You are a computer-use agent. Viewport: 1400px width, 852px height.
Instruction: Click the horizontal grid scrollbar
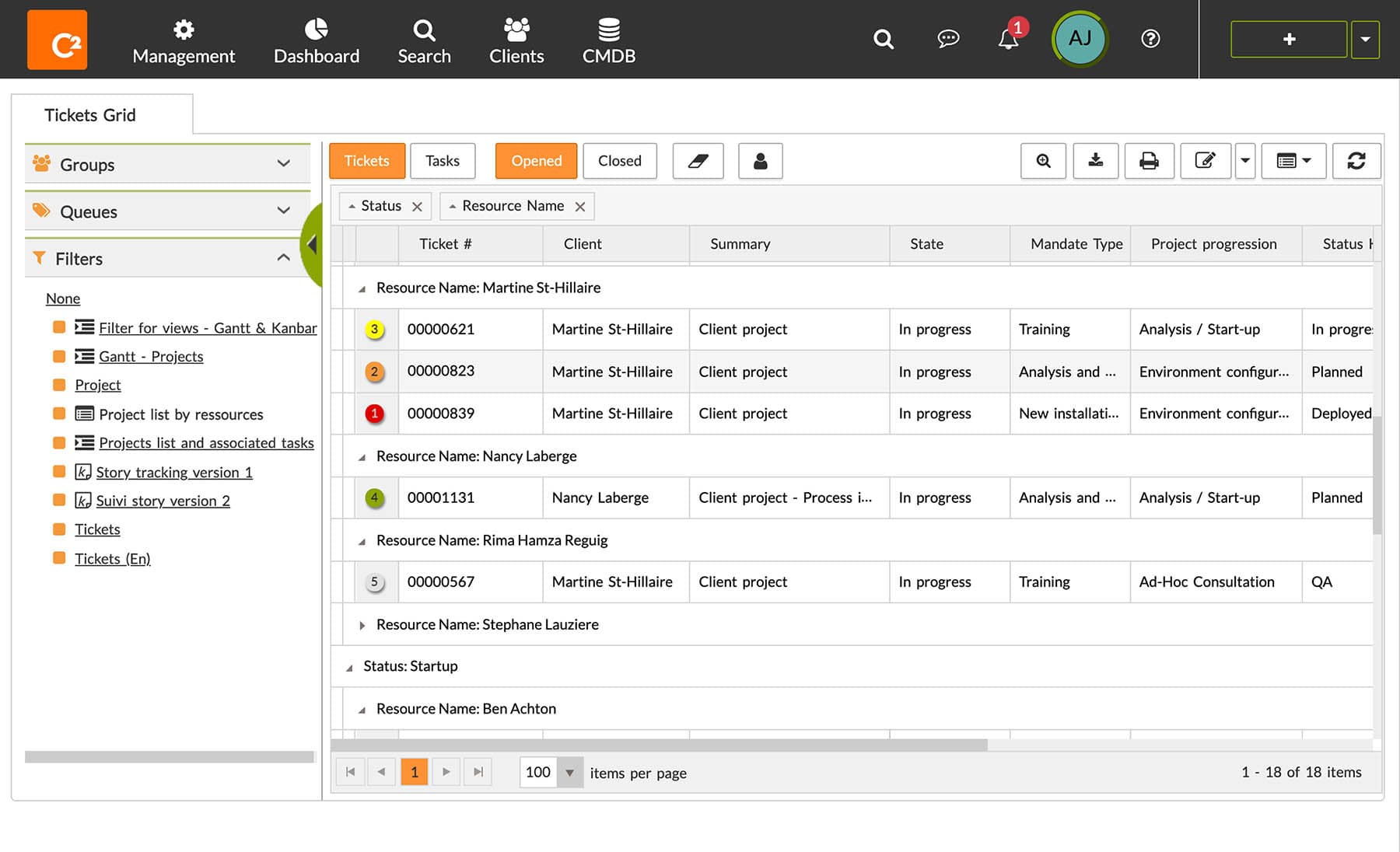tap(659, 745)
